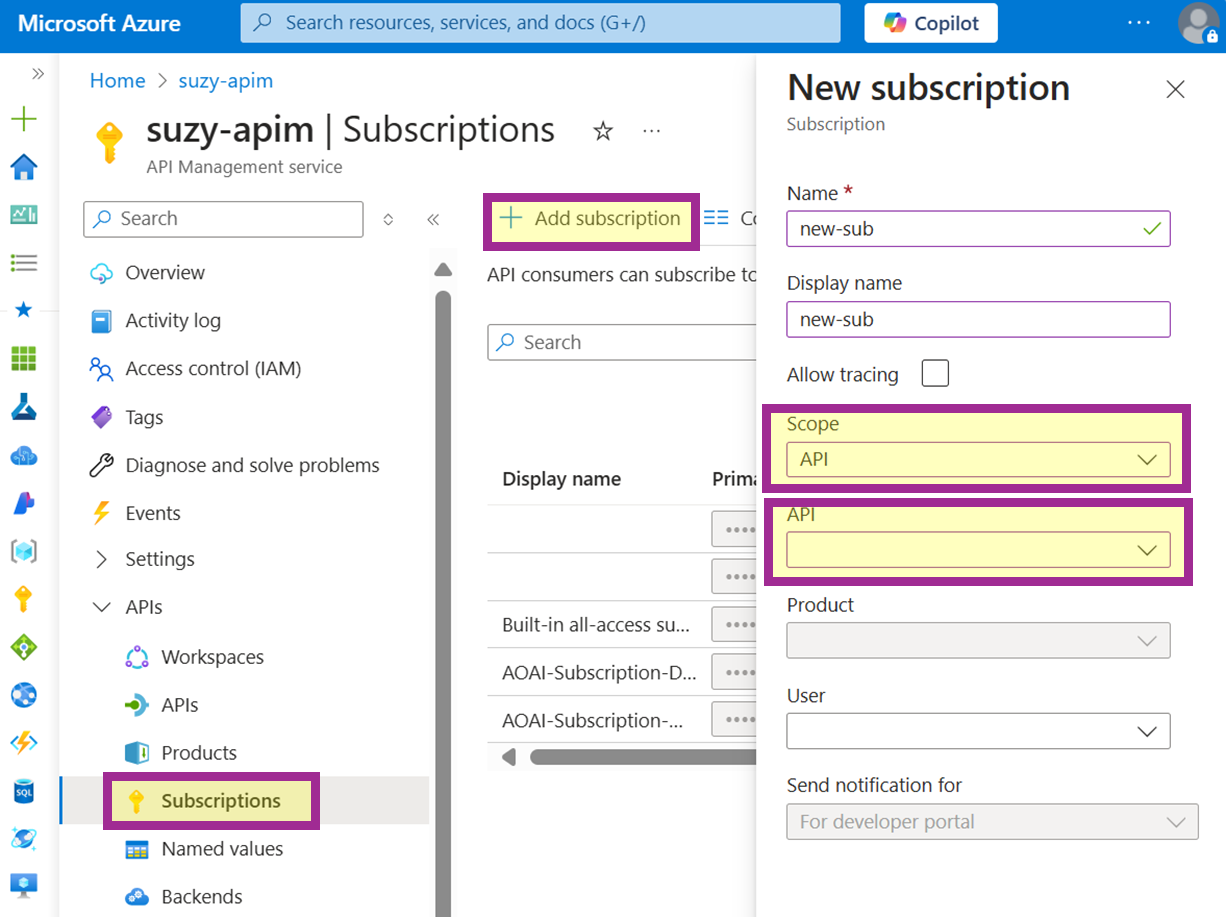This screenshot has width=1226, height=917.
Task: Open the Products menu item
Action: pyautogui.click(x=198, y=753)
